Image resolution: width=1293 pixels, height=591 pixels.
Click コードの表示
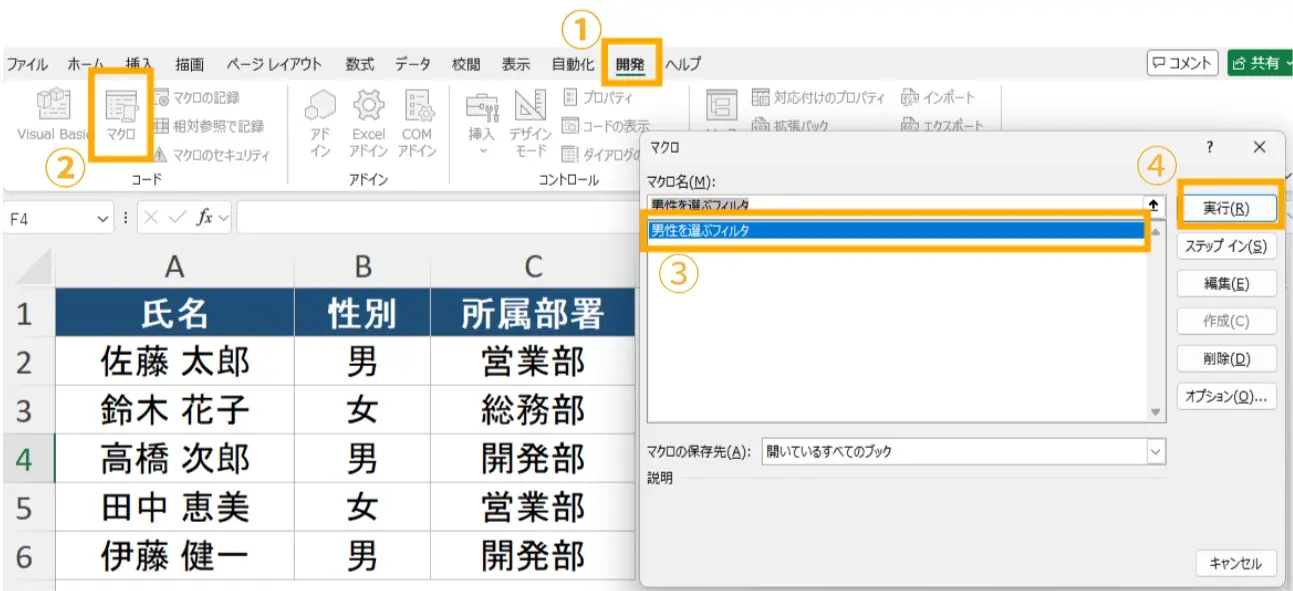click(605, 126)
